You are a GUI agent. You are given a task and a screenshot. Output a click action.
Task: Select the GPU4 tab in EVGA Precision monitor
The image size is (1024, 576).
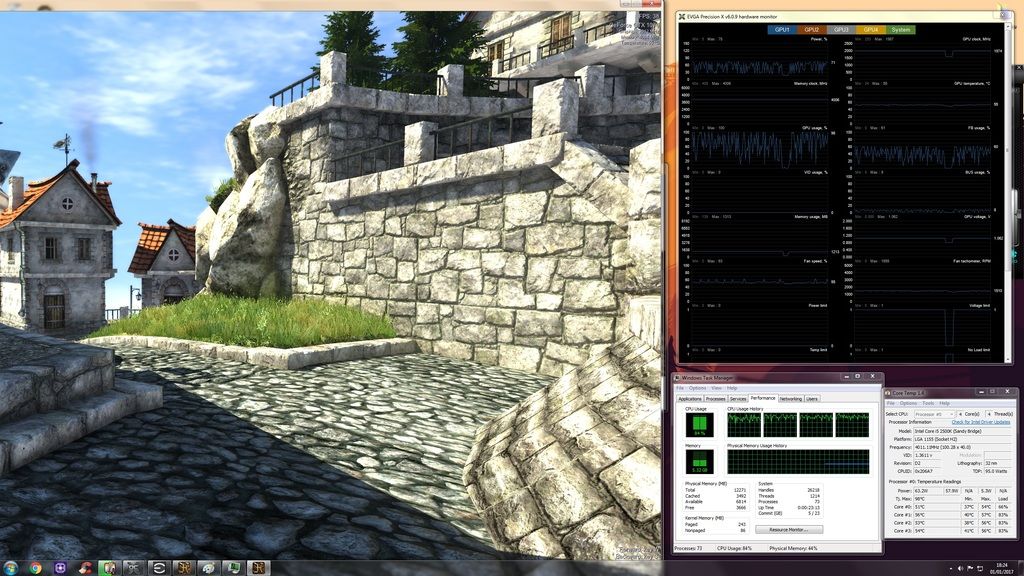[871, 29]
